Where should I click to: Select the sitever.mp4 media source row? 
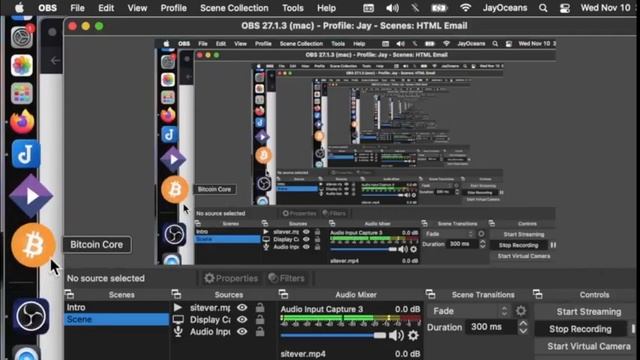point(202,308)
